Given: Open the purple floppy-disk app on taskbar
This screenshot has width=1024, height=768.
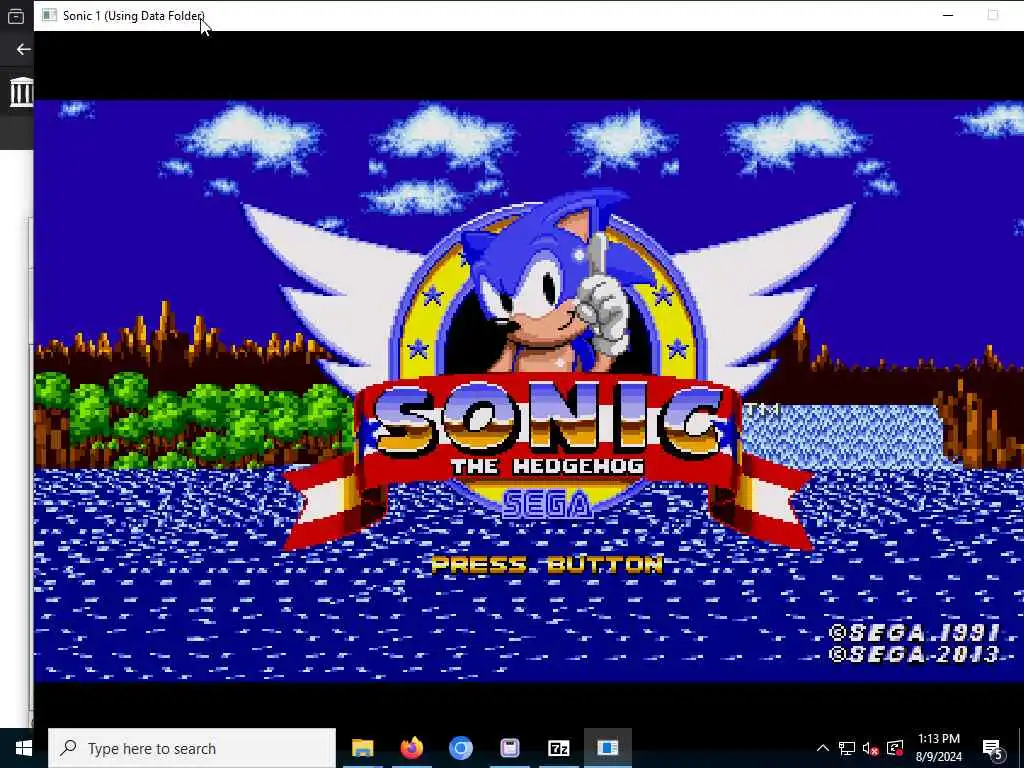Looking at the screenshot, I should [509, 748].
